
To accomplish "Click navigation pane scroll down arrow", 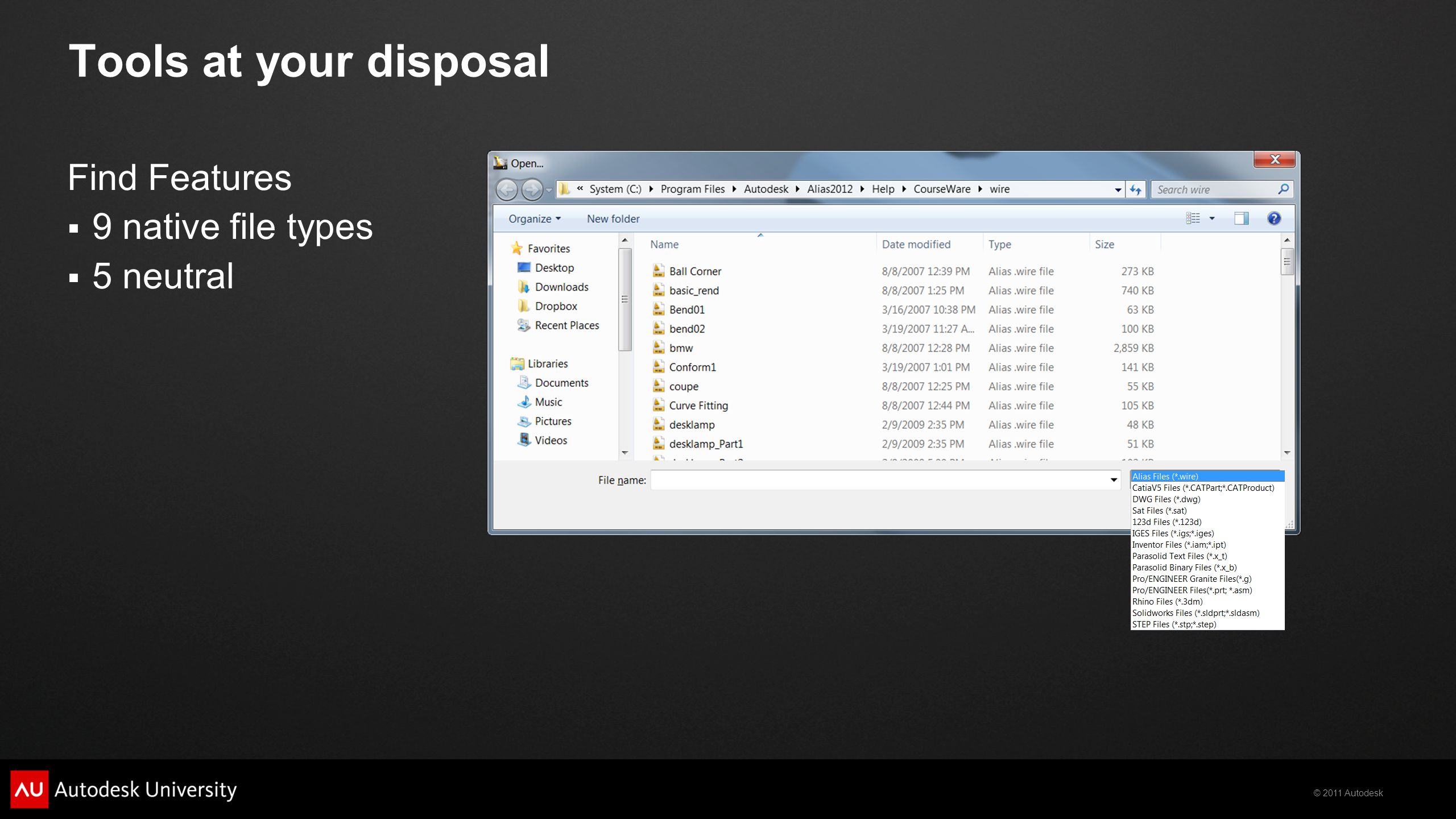I will coord(624,453).
